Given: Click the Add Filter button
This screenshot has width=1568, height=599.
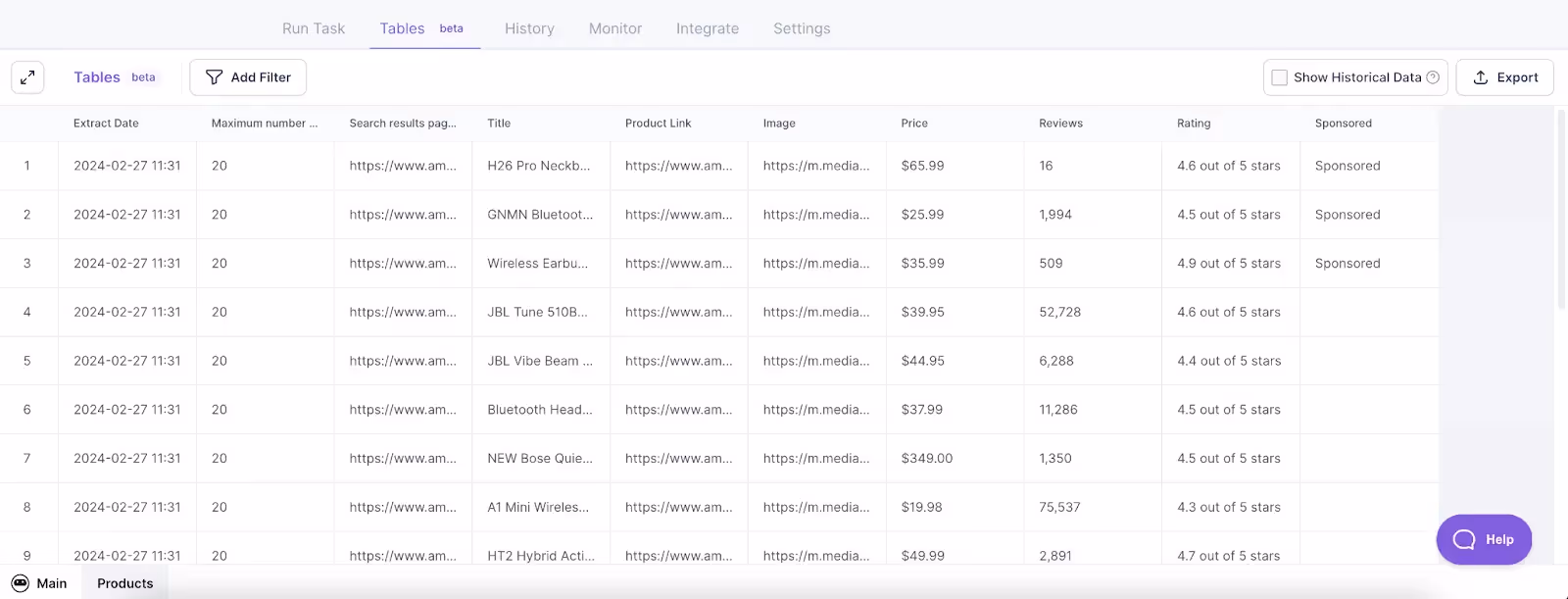Looking at the screenshot, I should tap(248, 77).
